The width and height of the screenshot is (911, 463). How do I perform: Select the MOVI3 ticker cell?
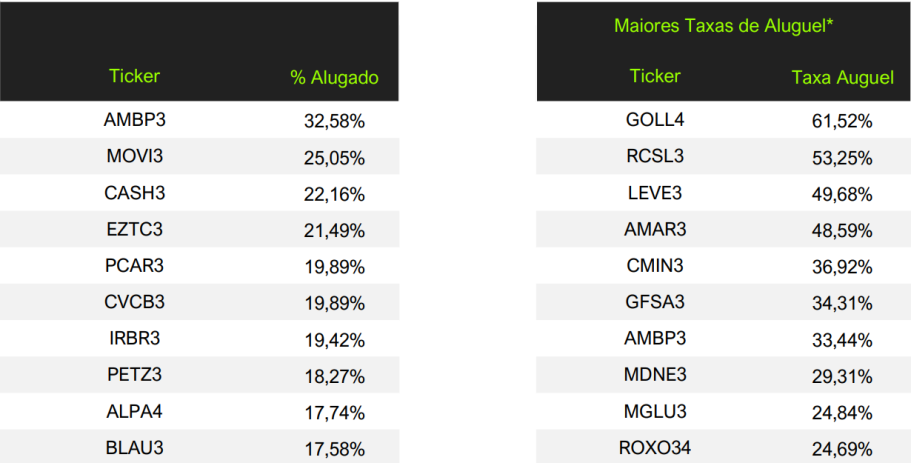coord(134,157)
